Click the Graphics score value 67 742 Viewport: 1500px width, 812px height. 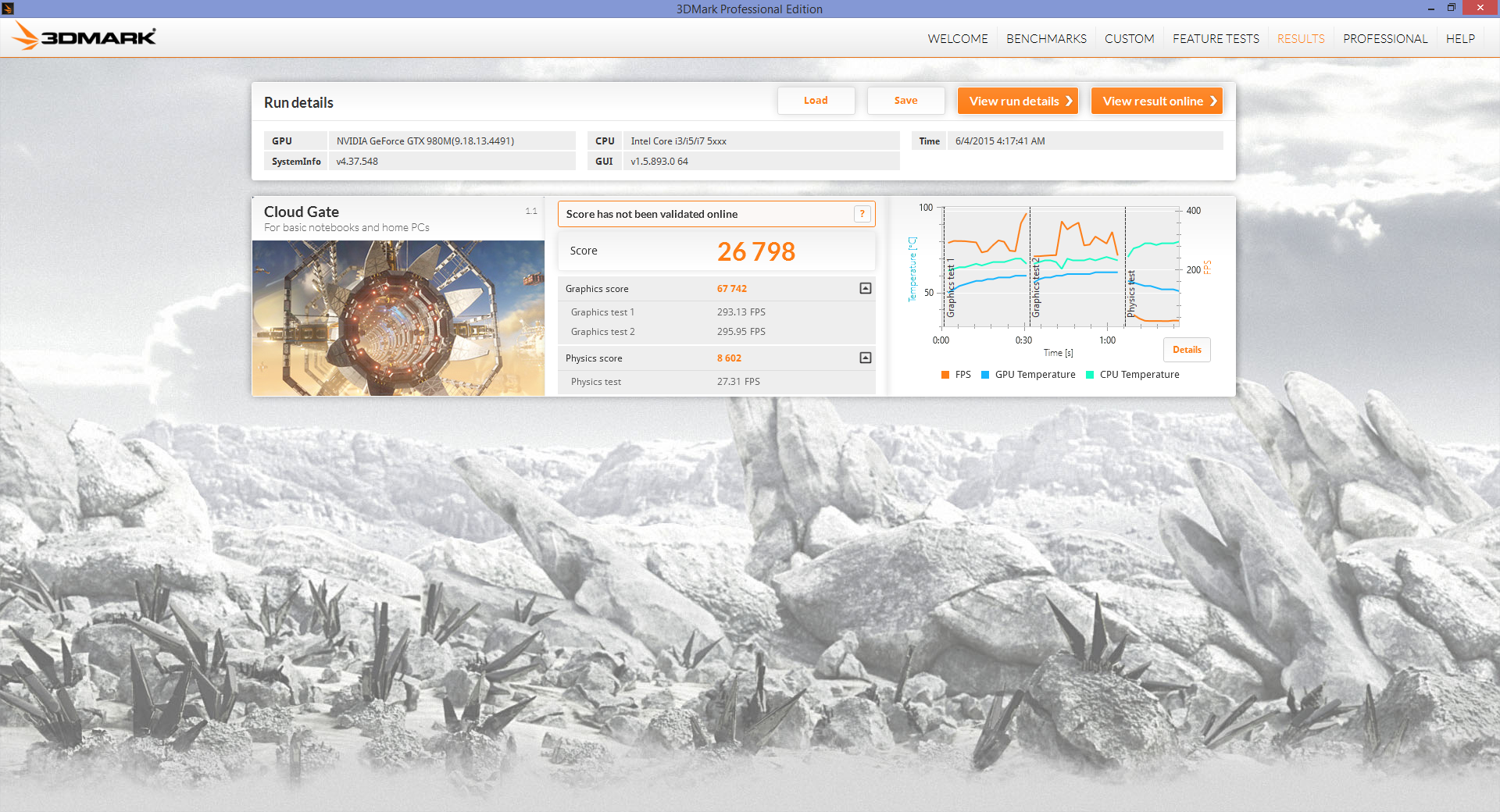click(x=732, y=289)
